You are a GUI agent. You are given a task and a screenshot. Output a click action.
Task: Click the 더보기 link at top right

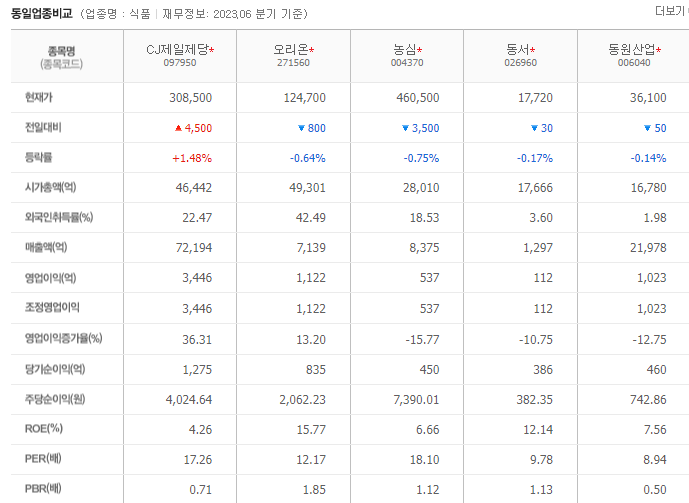[x=670, y=11]
